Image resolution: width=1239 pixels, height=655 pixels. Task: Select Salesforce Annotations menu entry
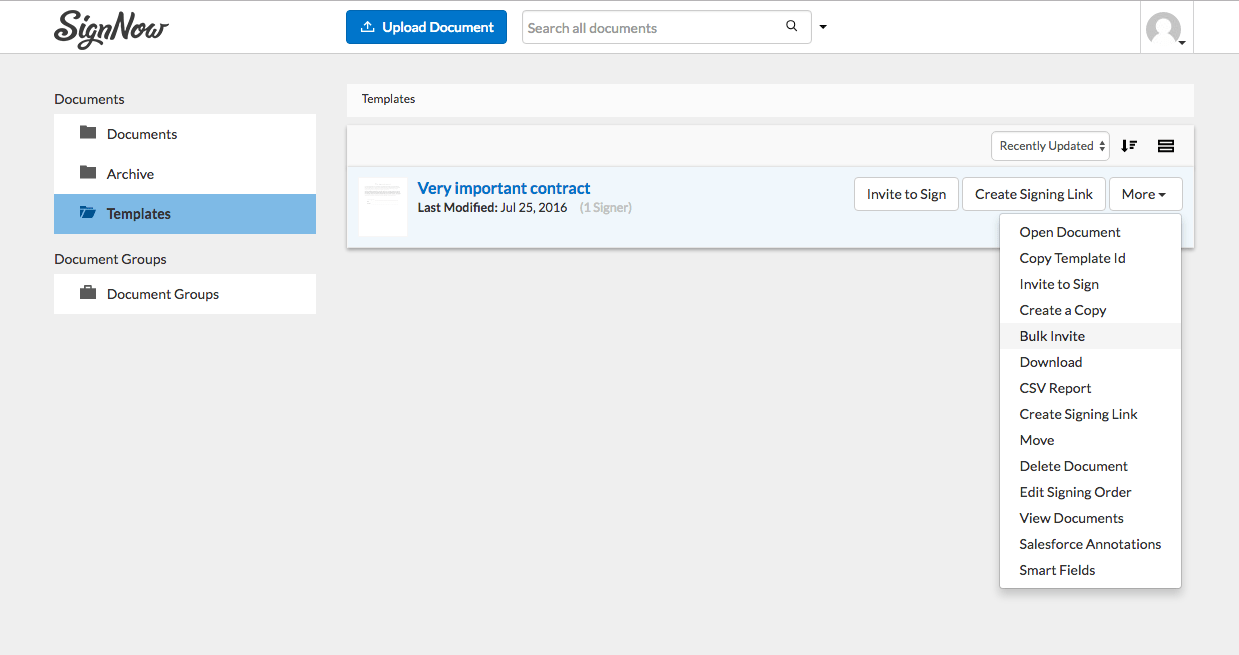point(1090,543)
